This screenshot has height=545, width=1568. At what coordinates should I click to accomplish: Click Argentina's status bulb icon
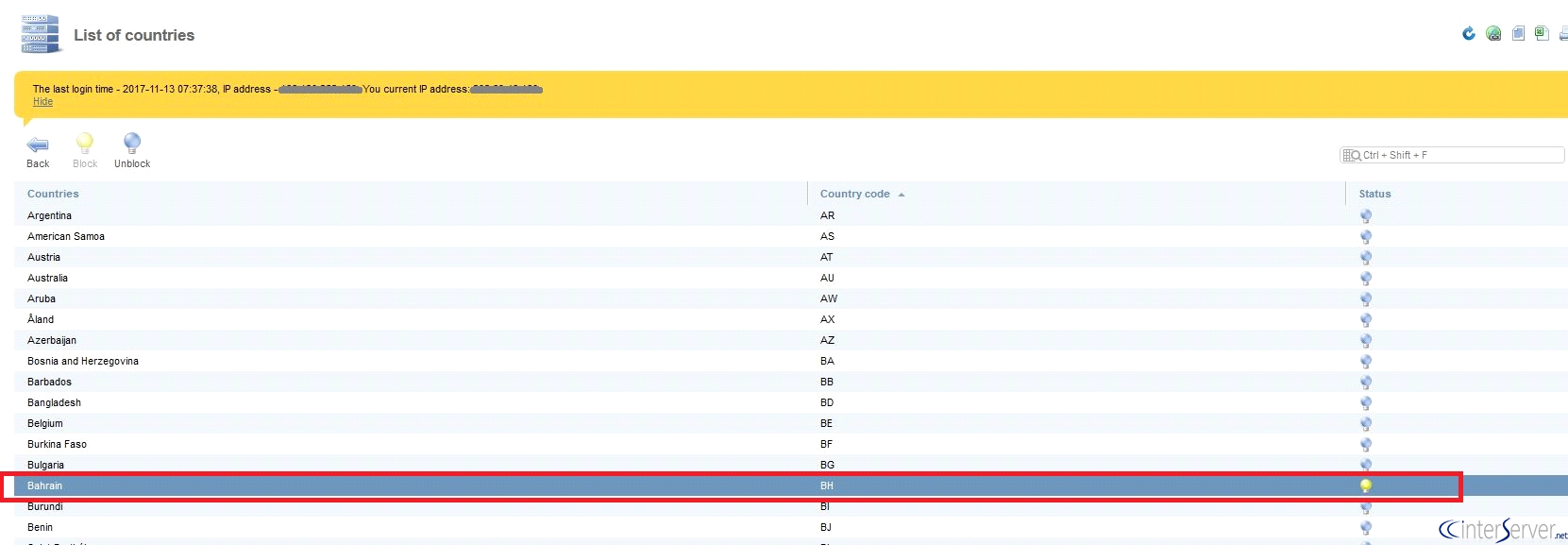click(x=1366, y=216)
